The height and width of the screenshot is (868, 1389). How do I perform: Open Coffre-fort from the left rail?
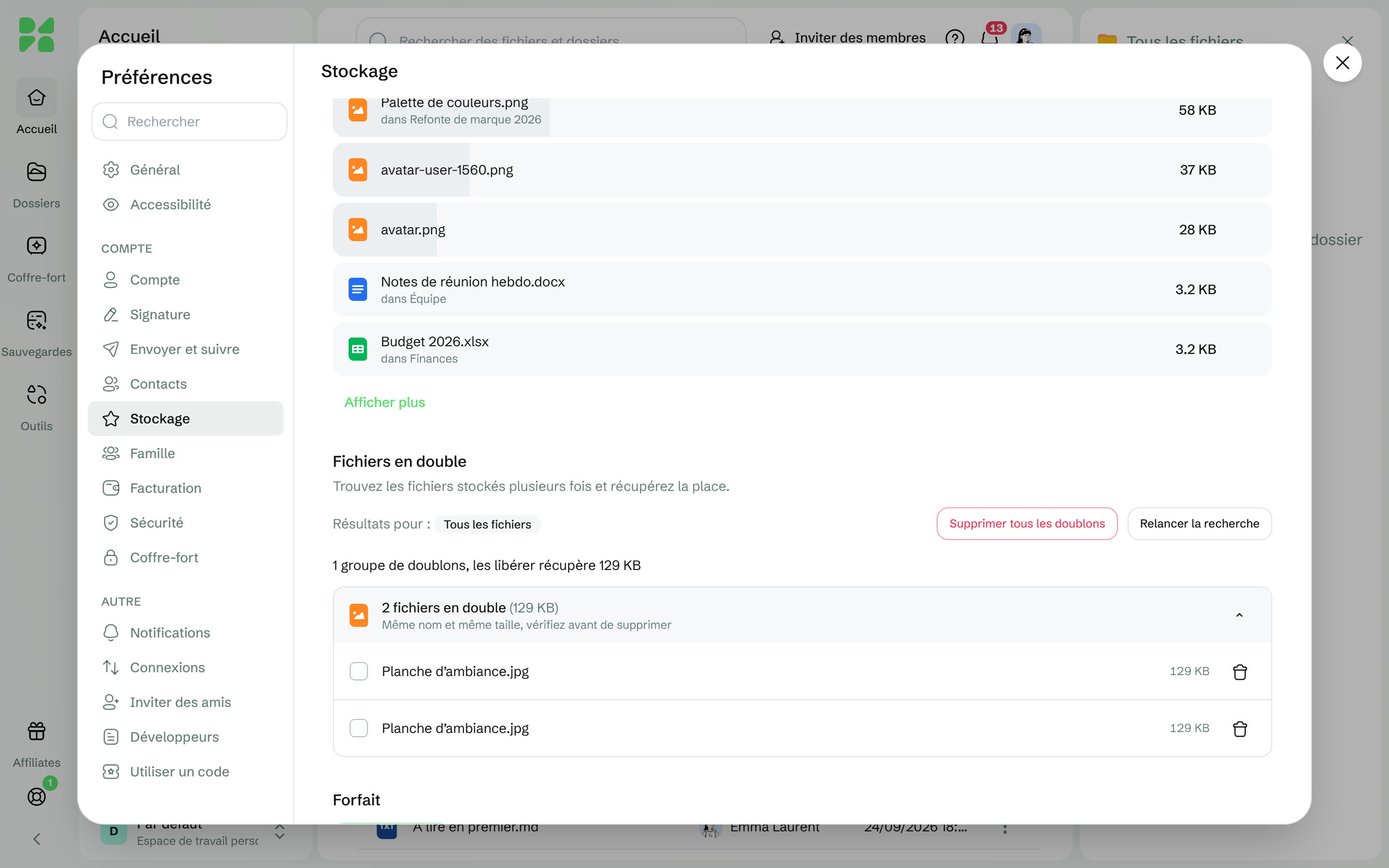tap(36, 246)
